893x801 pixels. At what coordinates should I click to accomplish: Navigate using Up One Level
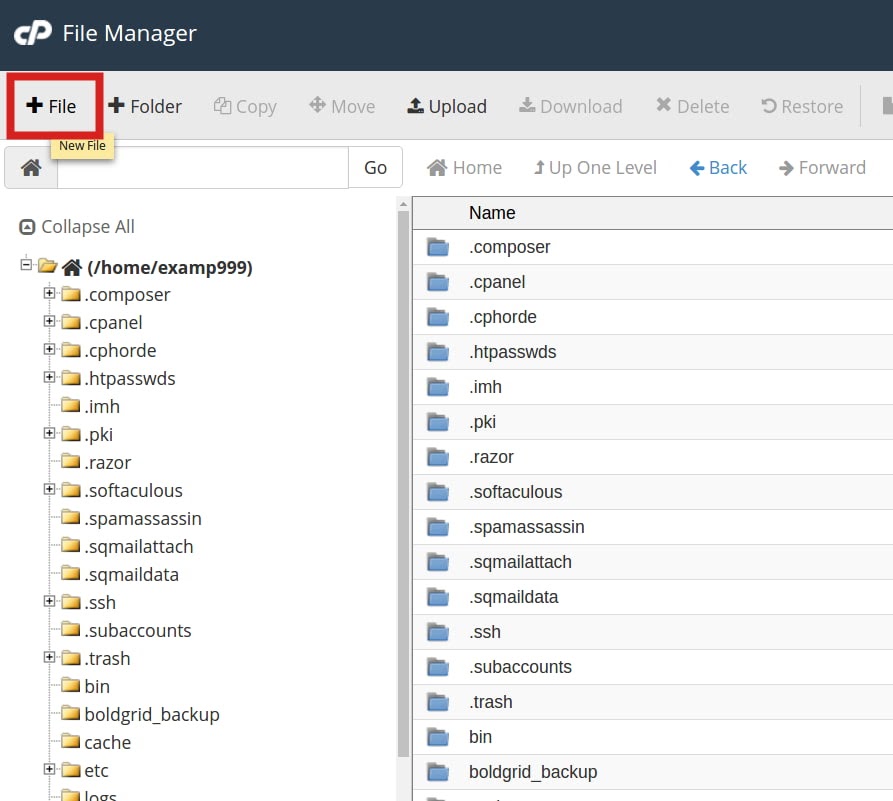594,167
